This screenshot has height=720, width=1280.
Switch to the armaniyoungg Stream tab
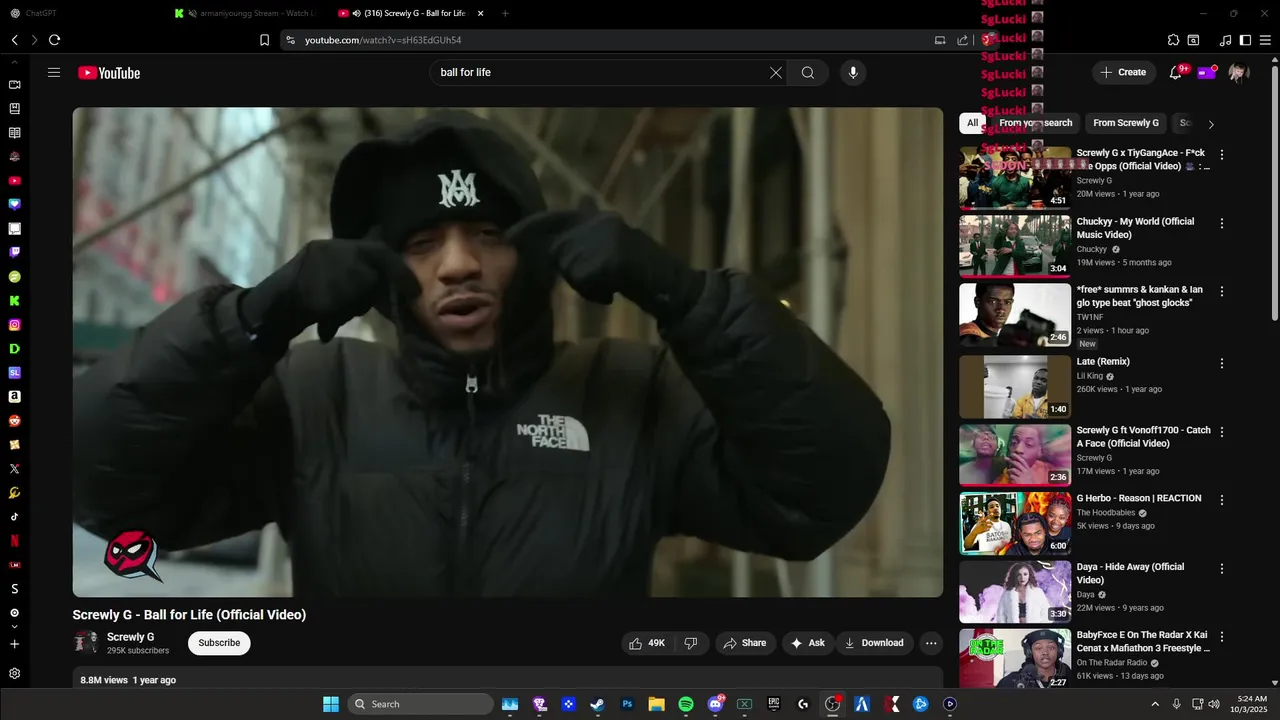point(246,13)
